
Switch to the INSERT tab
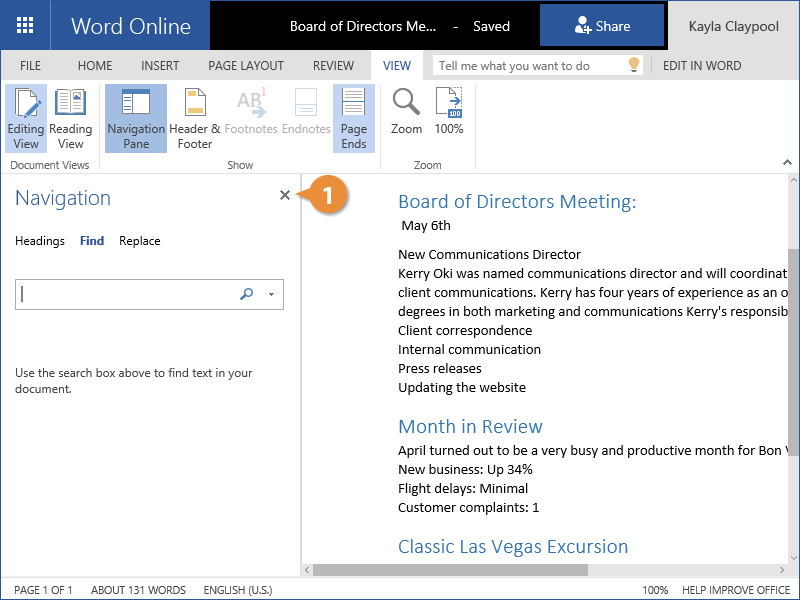tap(160, 66)
